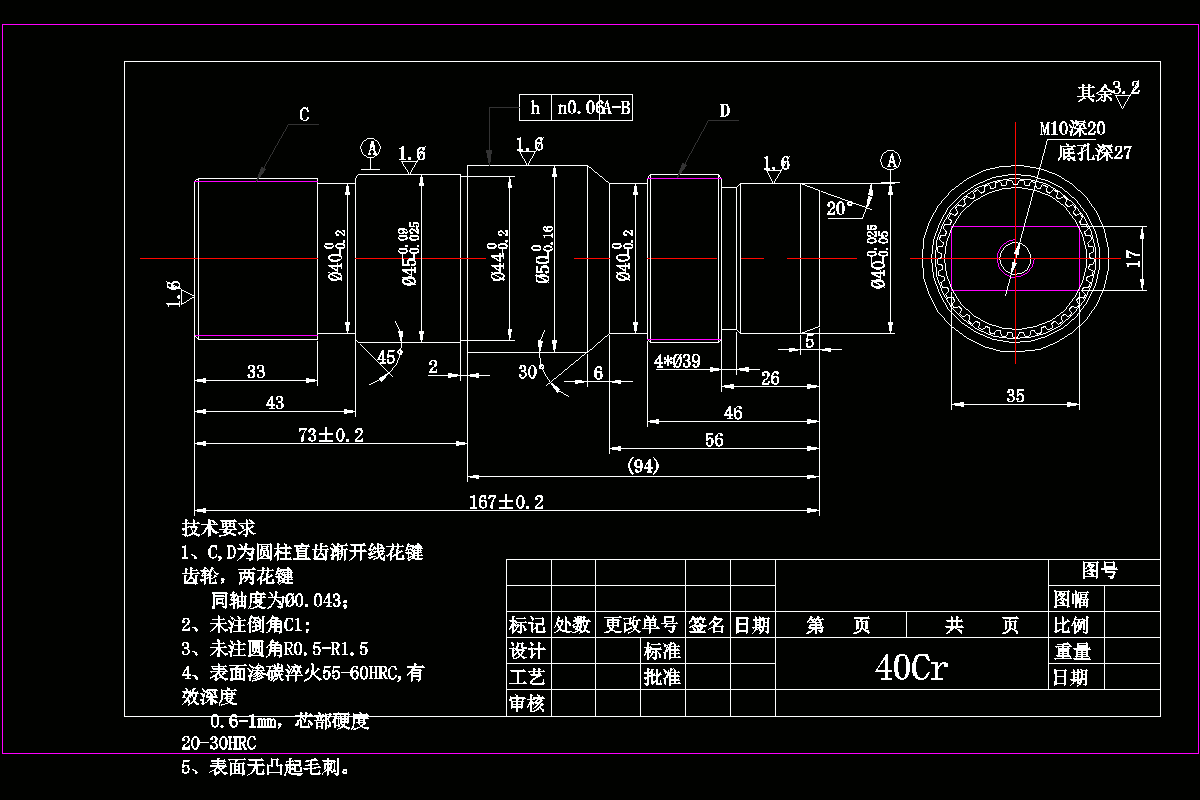Select the 167±0.2 overall length
The height and width of the screenshot is (800, 1200).
[x=506, y=502]
